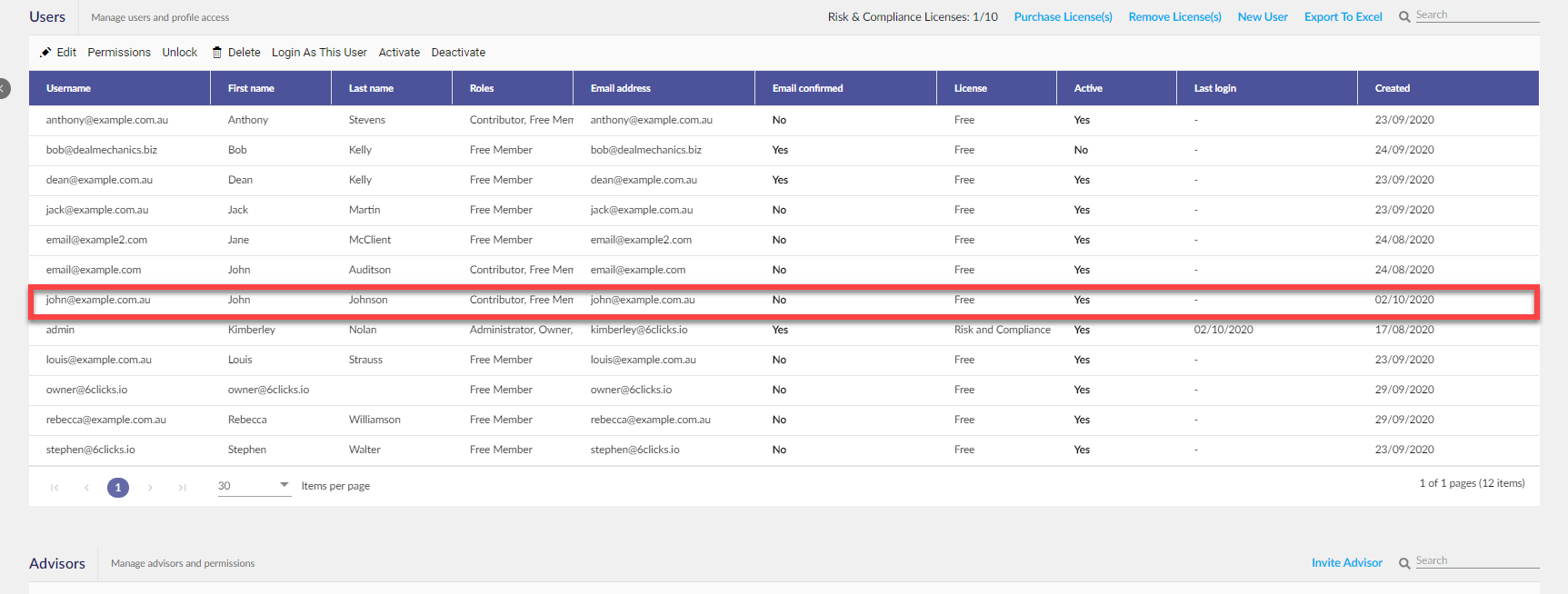
Task: Click the last name Johnson
Action: (368, 300)
